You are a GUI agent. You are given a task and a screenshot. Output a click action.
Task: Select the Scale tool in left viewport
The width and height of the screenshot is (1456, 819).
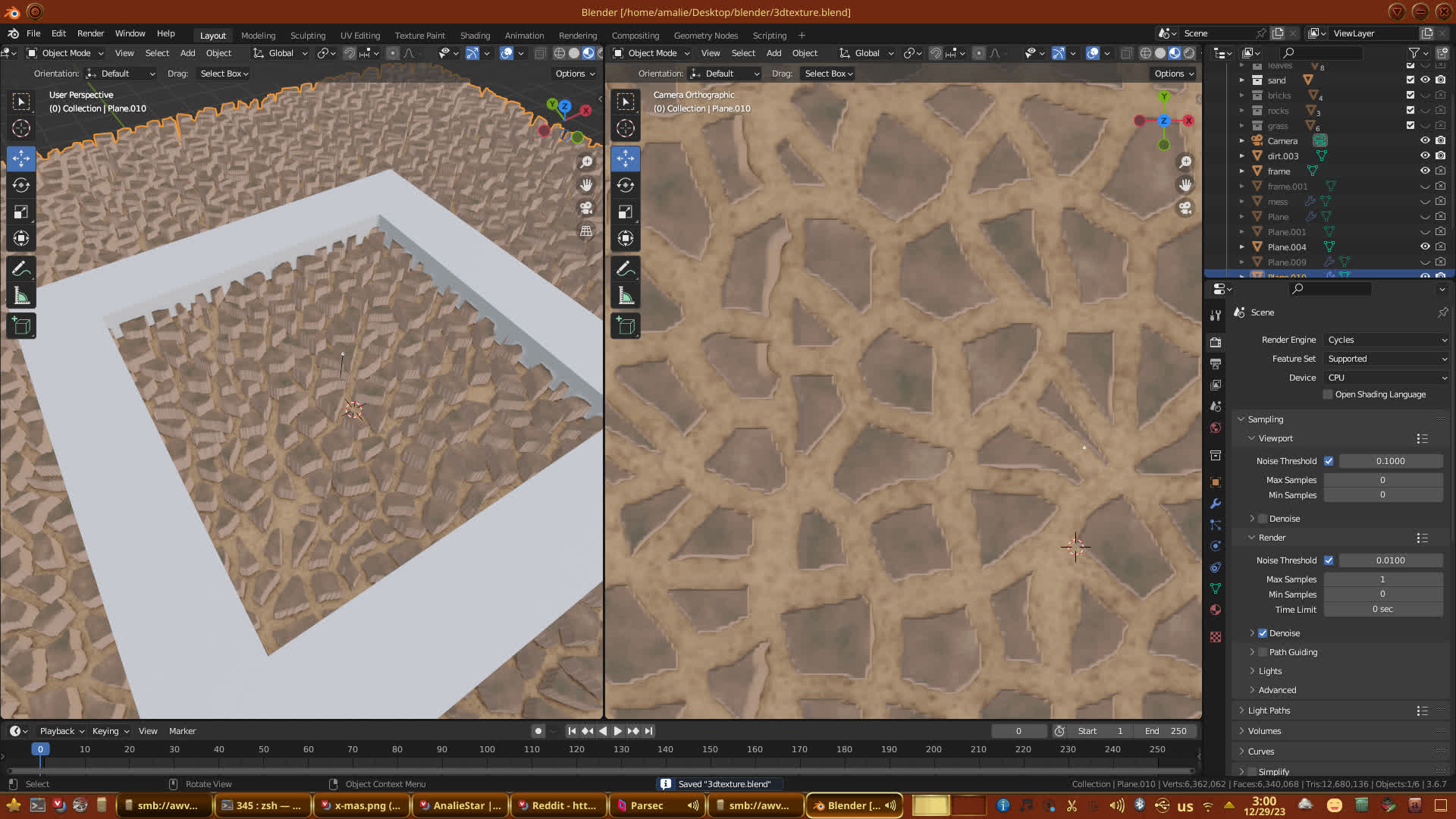(21, 212)
